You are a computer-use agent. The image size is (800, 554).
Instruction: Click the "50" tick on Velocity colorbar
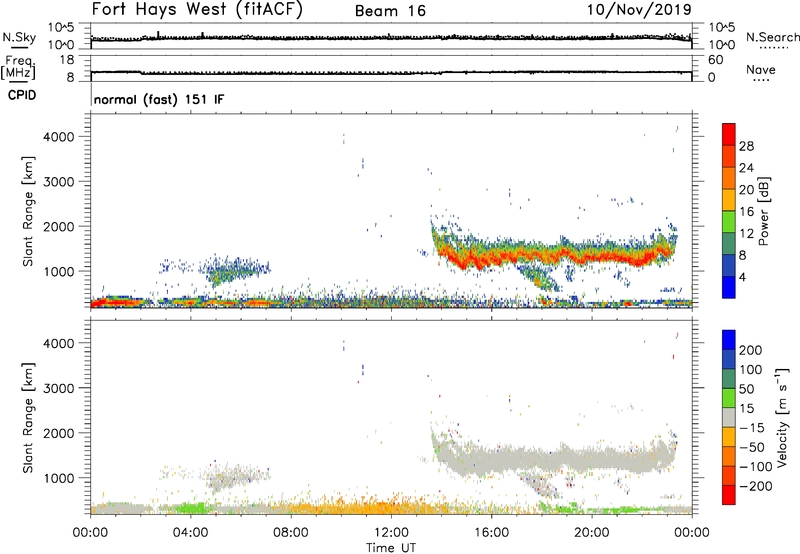(746, 389)
